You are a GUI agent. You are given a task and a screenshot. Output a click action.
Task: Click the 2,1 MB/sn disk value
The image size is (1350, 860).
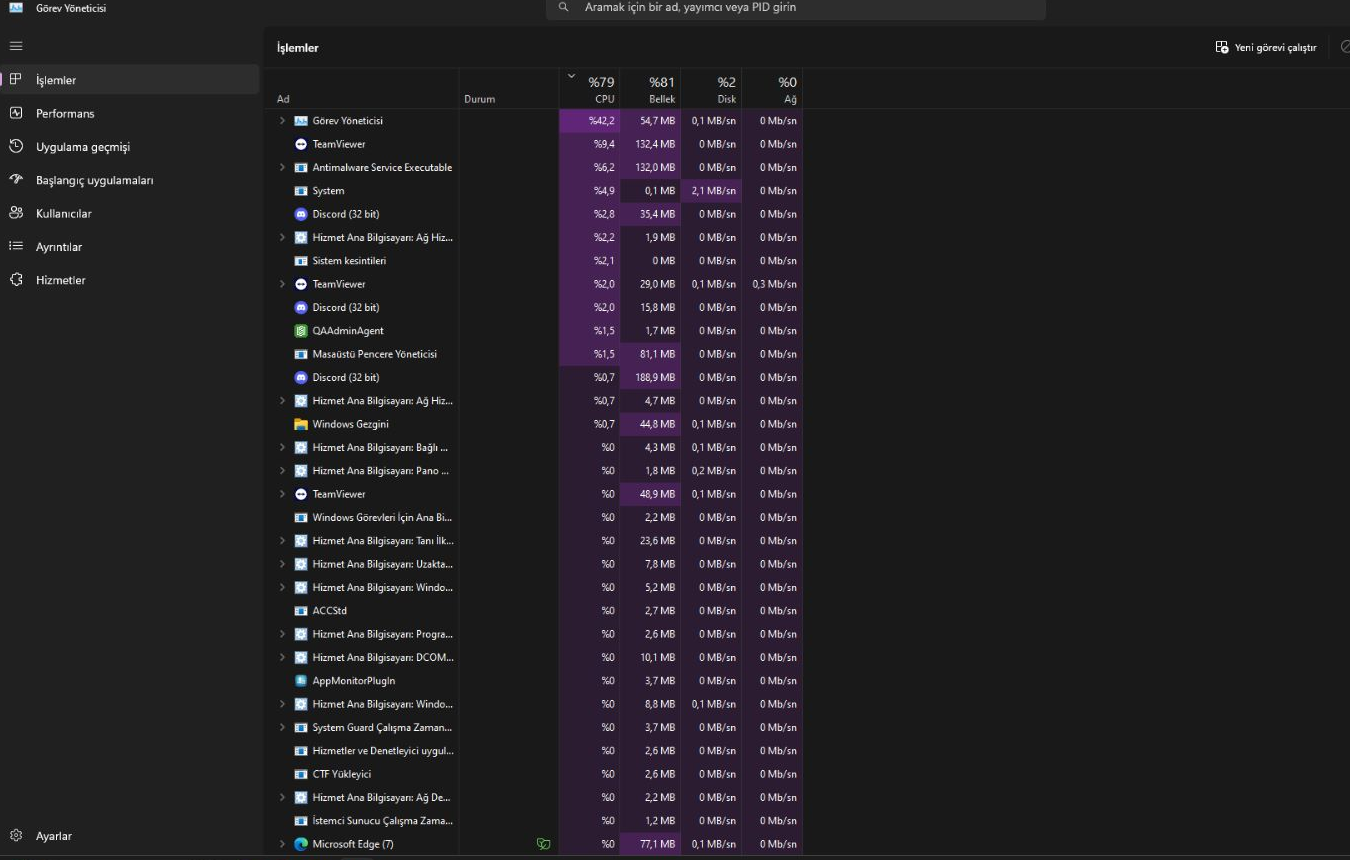pyautogui.click(x=711, y=191)
